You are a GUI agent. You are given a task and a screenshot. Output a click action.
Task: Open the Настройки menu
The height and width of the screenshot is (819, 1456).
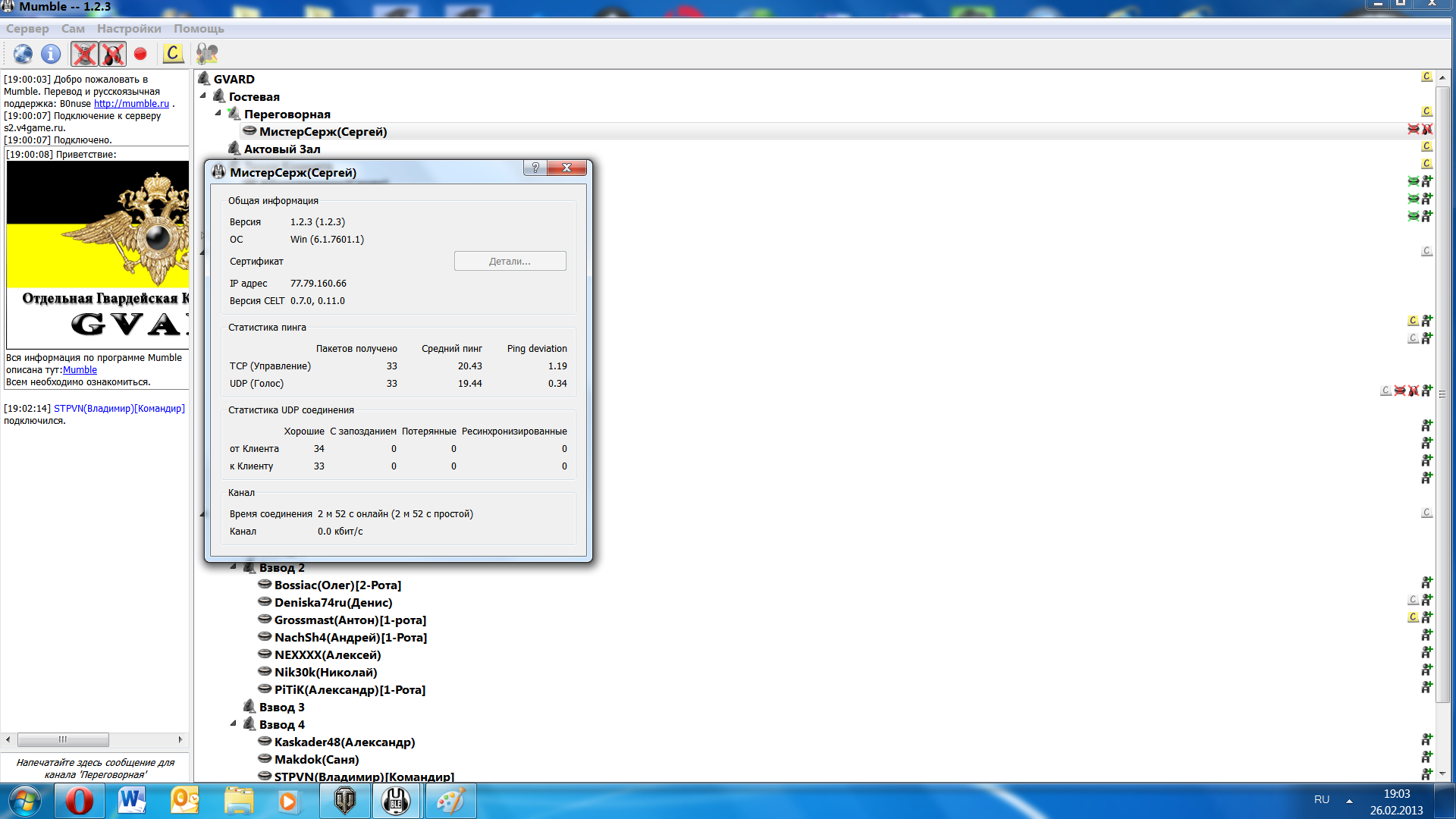click(129, 29)
